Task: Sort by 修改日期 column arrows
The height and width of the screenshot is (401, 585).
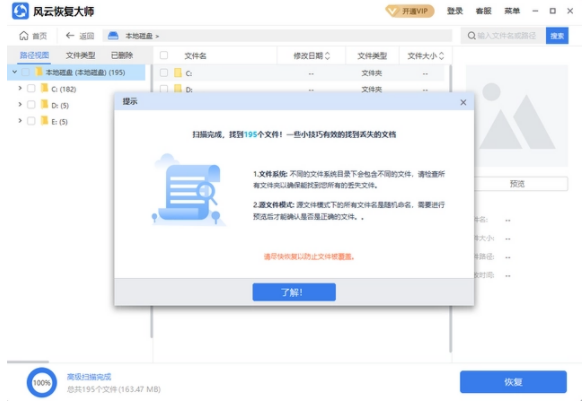Action: [x=328, y=56]
